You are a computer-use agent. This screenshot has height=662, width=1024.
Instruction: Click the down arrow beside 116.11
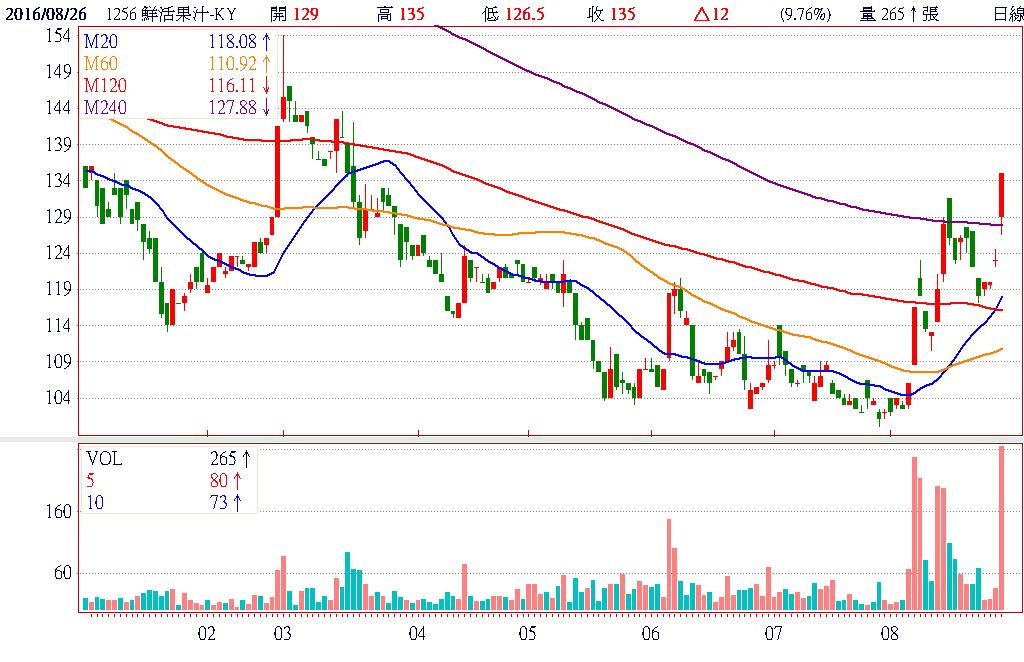tap(265, 86)
